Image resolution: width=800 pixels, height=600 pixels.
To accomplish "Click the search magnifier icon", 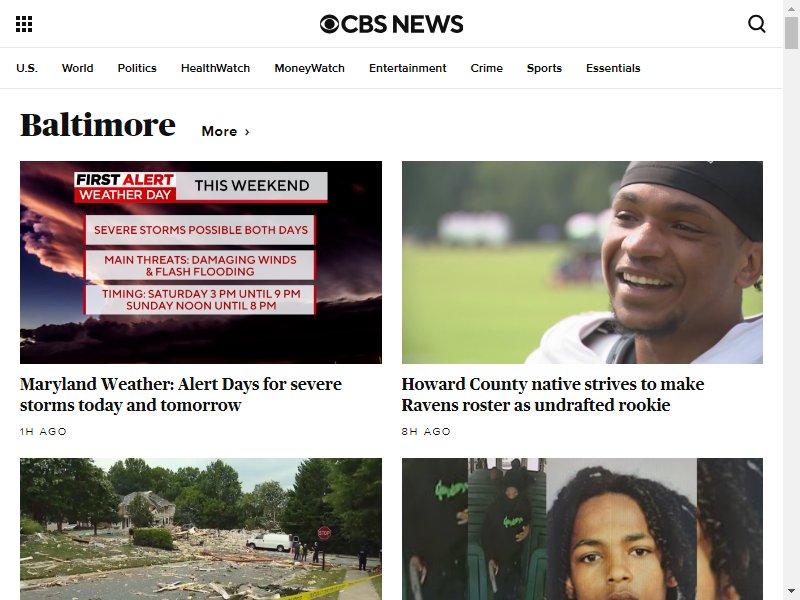I will (x=757, y=23).
